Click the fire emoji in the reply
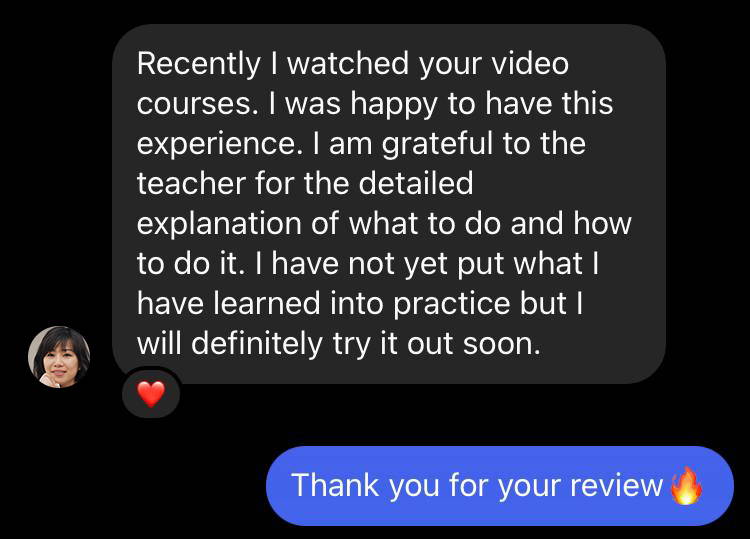750x539 pixels. 686,485
